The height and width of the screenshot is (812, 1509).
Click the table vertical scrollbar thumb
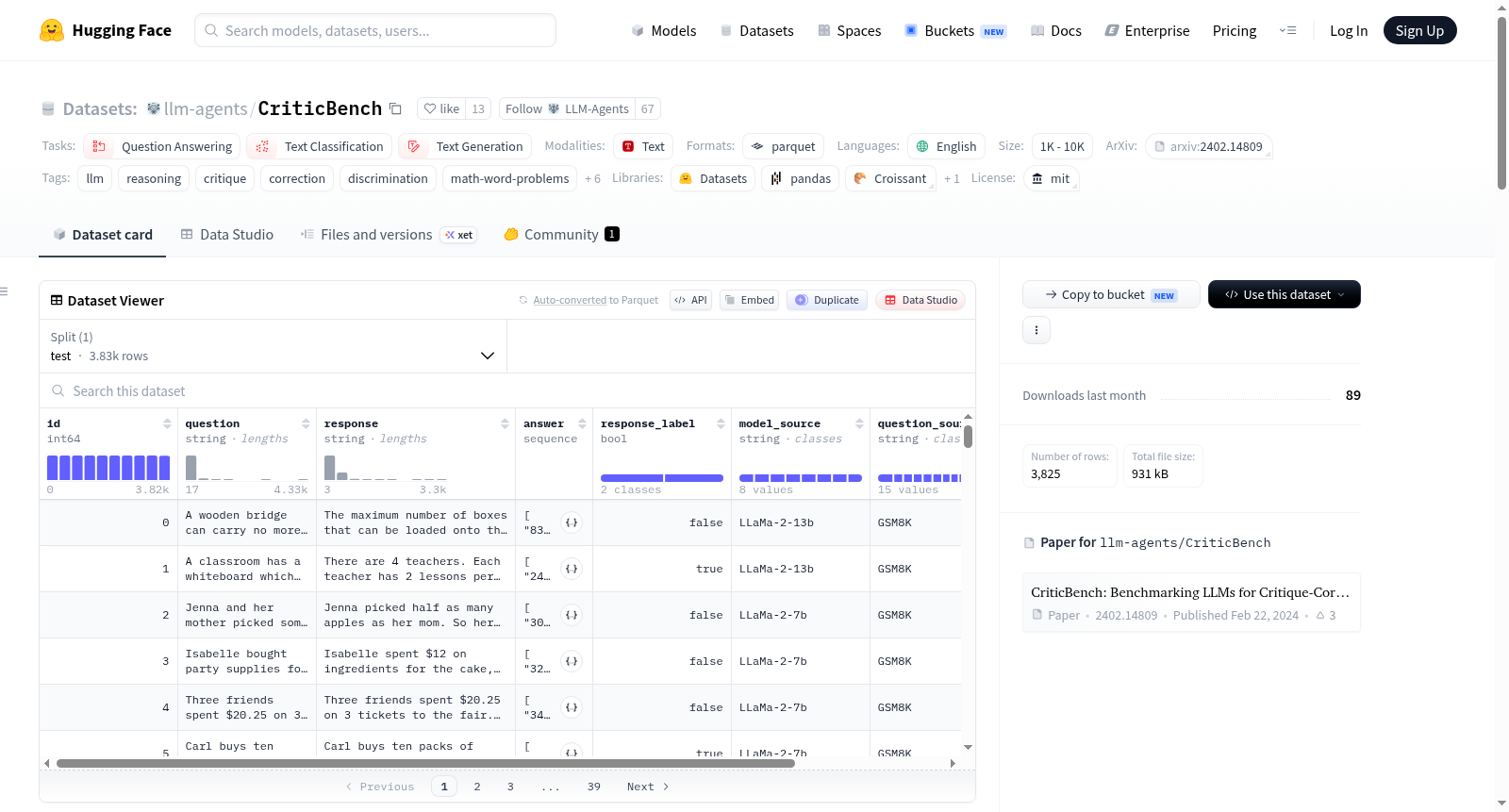[x=968, y=437]
